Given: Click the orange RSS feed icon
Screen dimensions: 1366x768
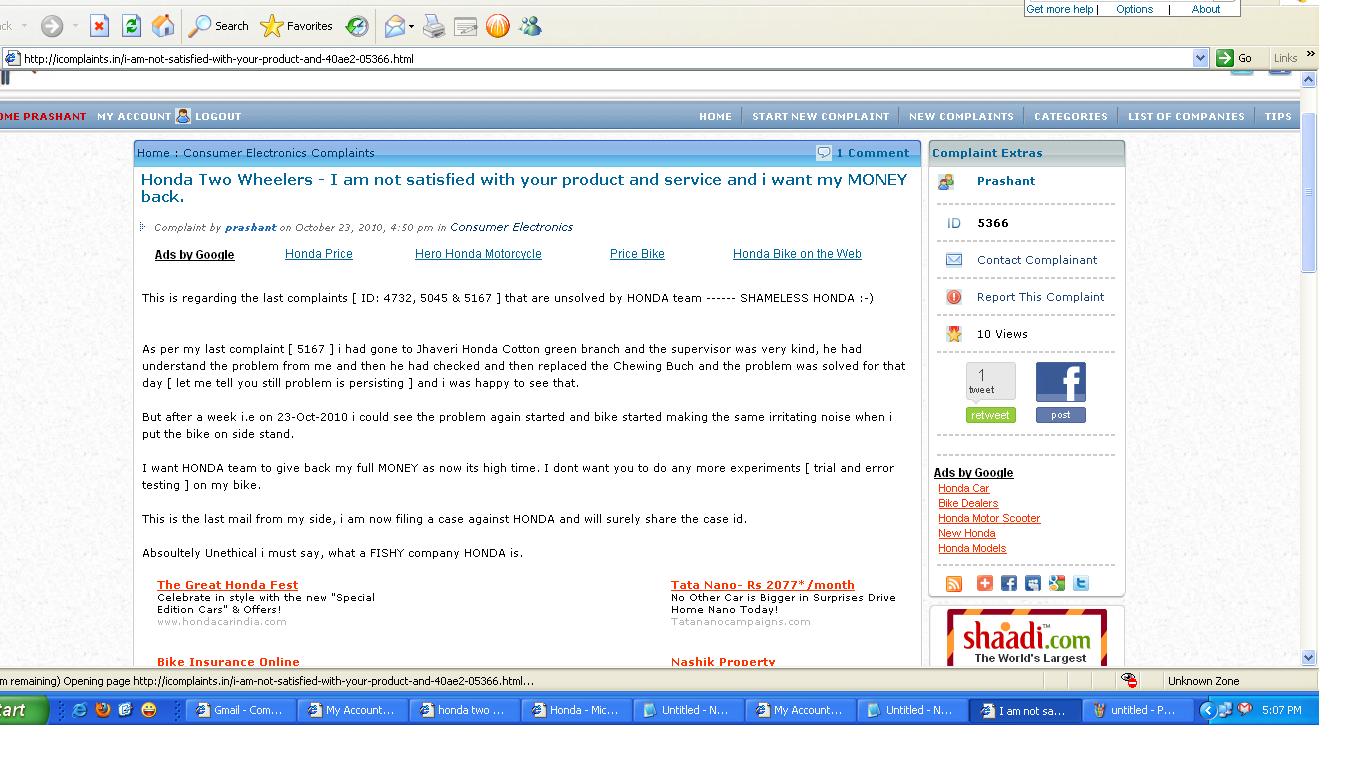Looking at the screenshot, I should (954, 583).
